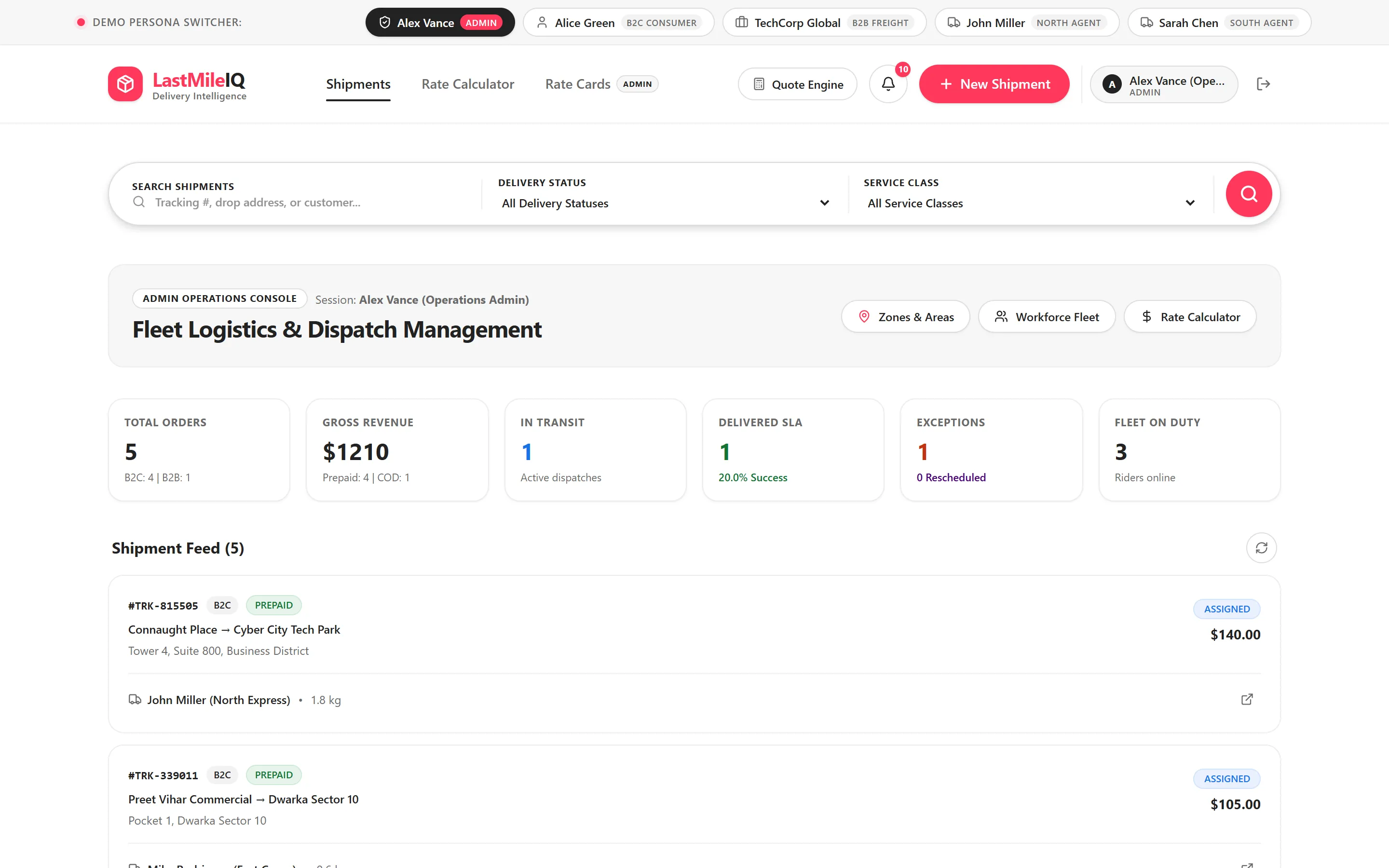Image resolution: width=1389 pixels, height=868 pixels.
Task: Open Zones & Areas
Action: pos(905,316)
